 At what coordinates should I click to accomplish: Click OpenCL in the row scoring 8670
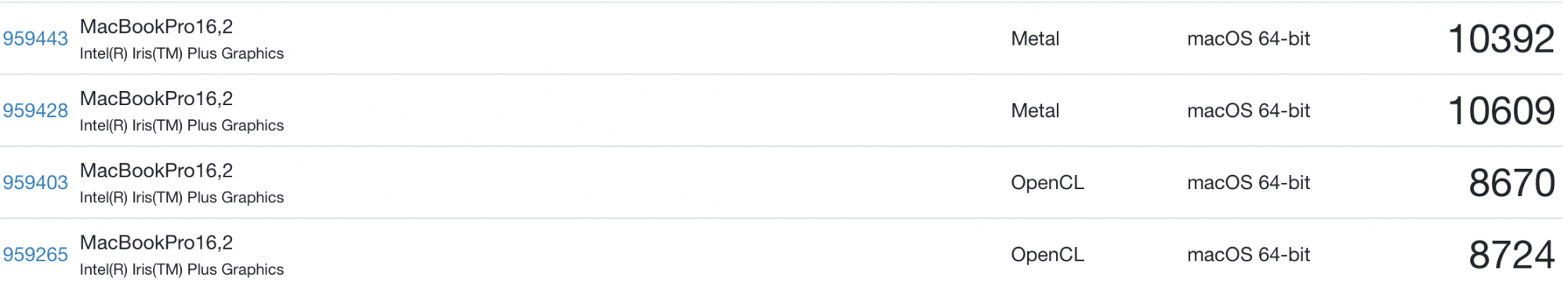point(1047,183)
